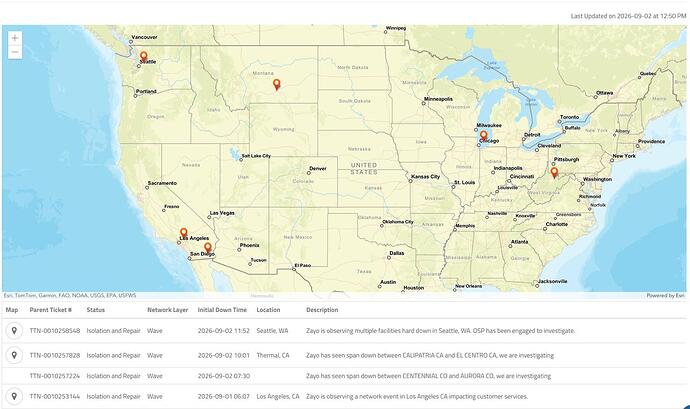Click the Los Angeles network event description
The height and width of the screenshot is (409, 690).
(417, 397)
